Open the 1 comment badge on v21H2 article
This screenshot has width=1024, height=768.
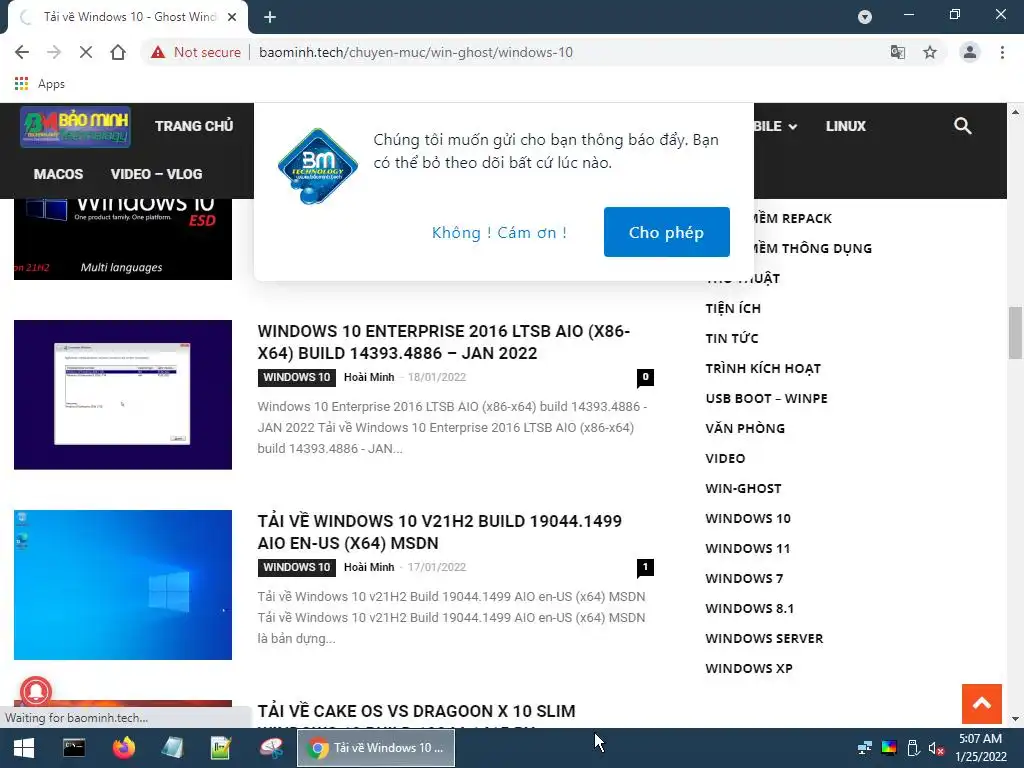(x=645, y=567)
